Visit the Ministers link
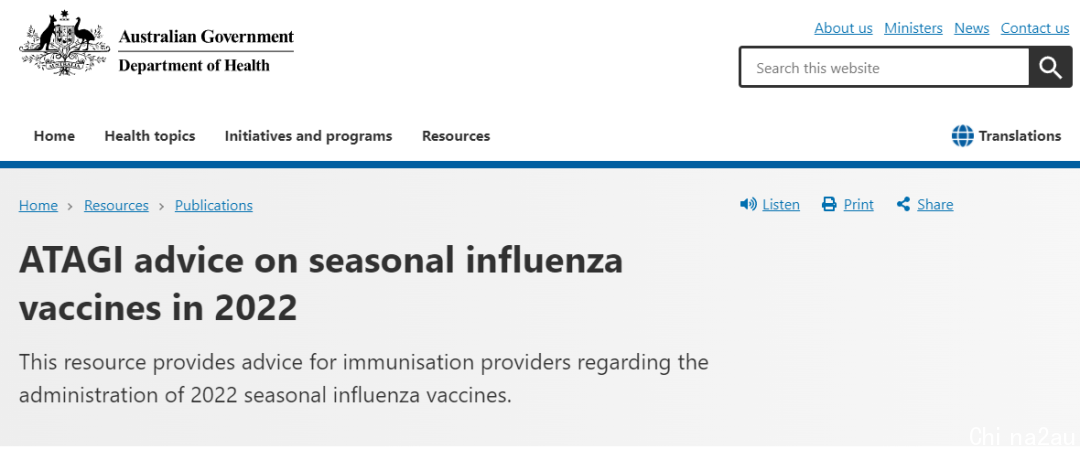The width and height of the screenshot is (1080, 449). coord(913,28)
